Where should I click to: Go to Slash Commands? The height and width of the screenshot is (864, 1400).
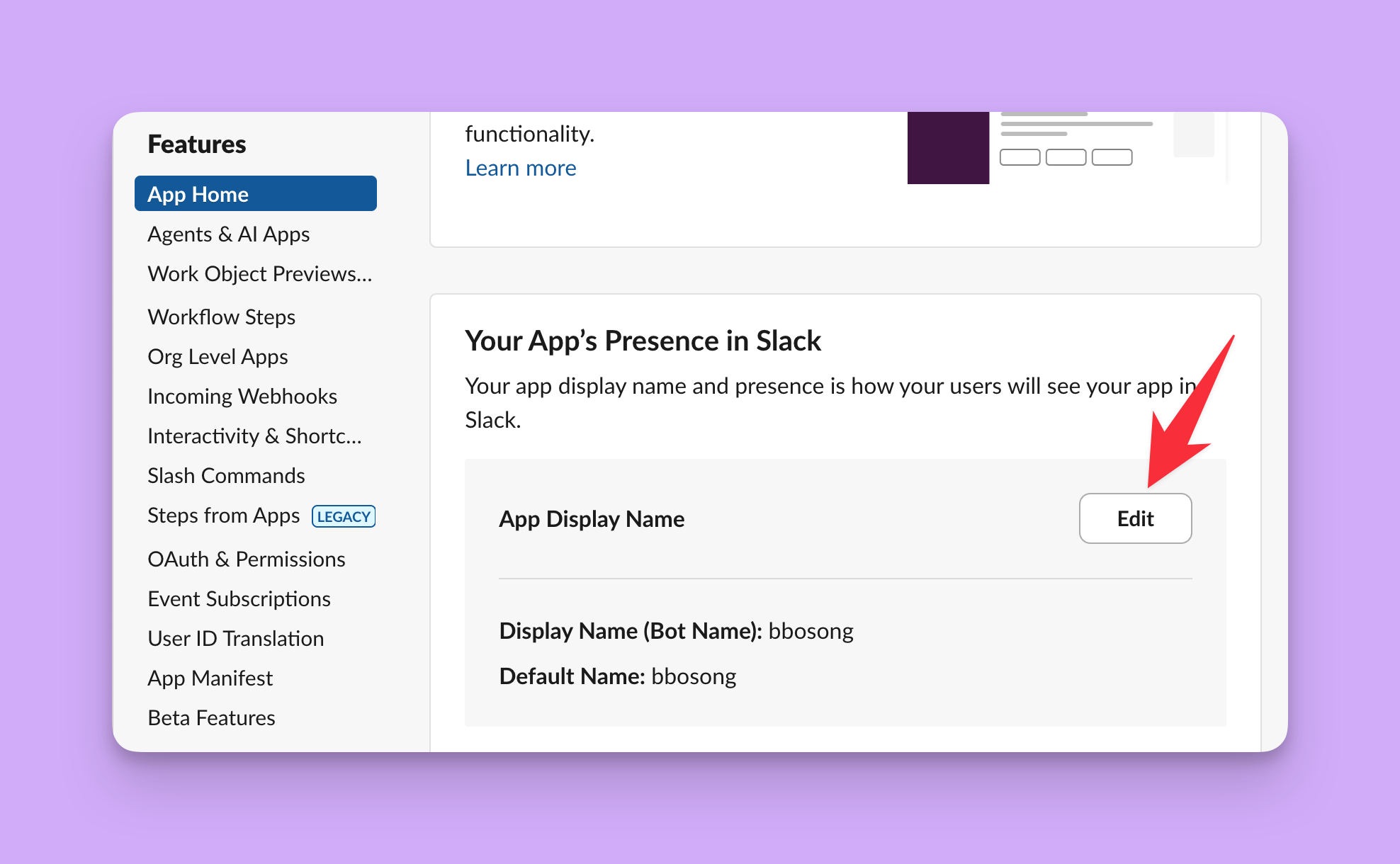pyautogui.click(x=226, y=475)
